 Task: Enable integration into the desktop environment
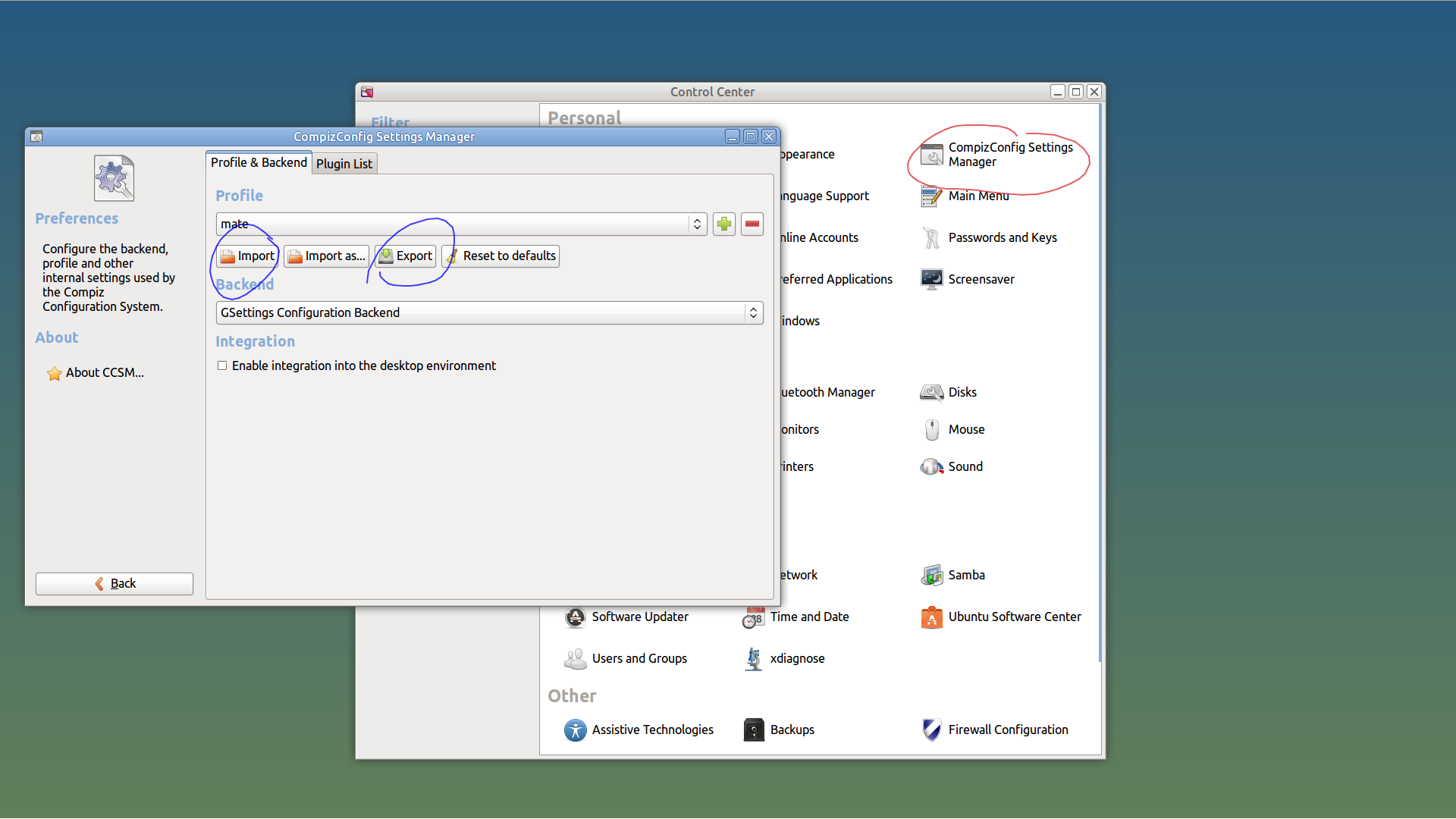point(222,366)
